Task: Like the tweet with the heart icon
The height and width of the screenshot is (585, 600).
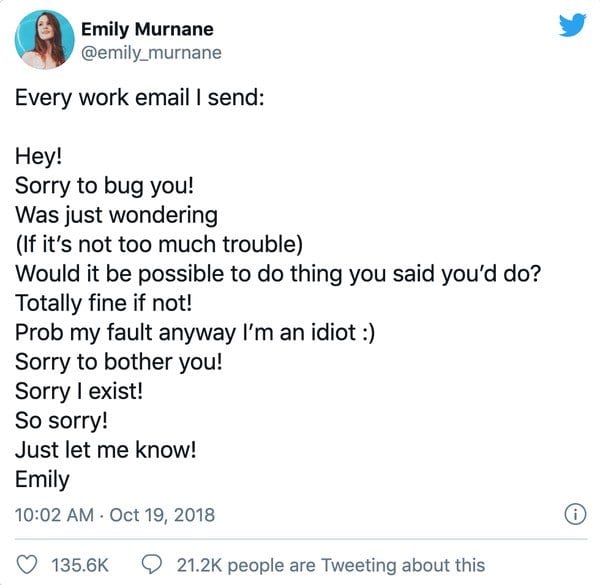Action: pos(28,565)
